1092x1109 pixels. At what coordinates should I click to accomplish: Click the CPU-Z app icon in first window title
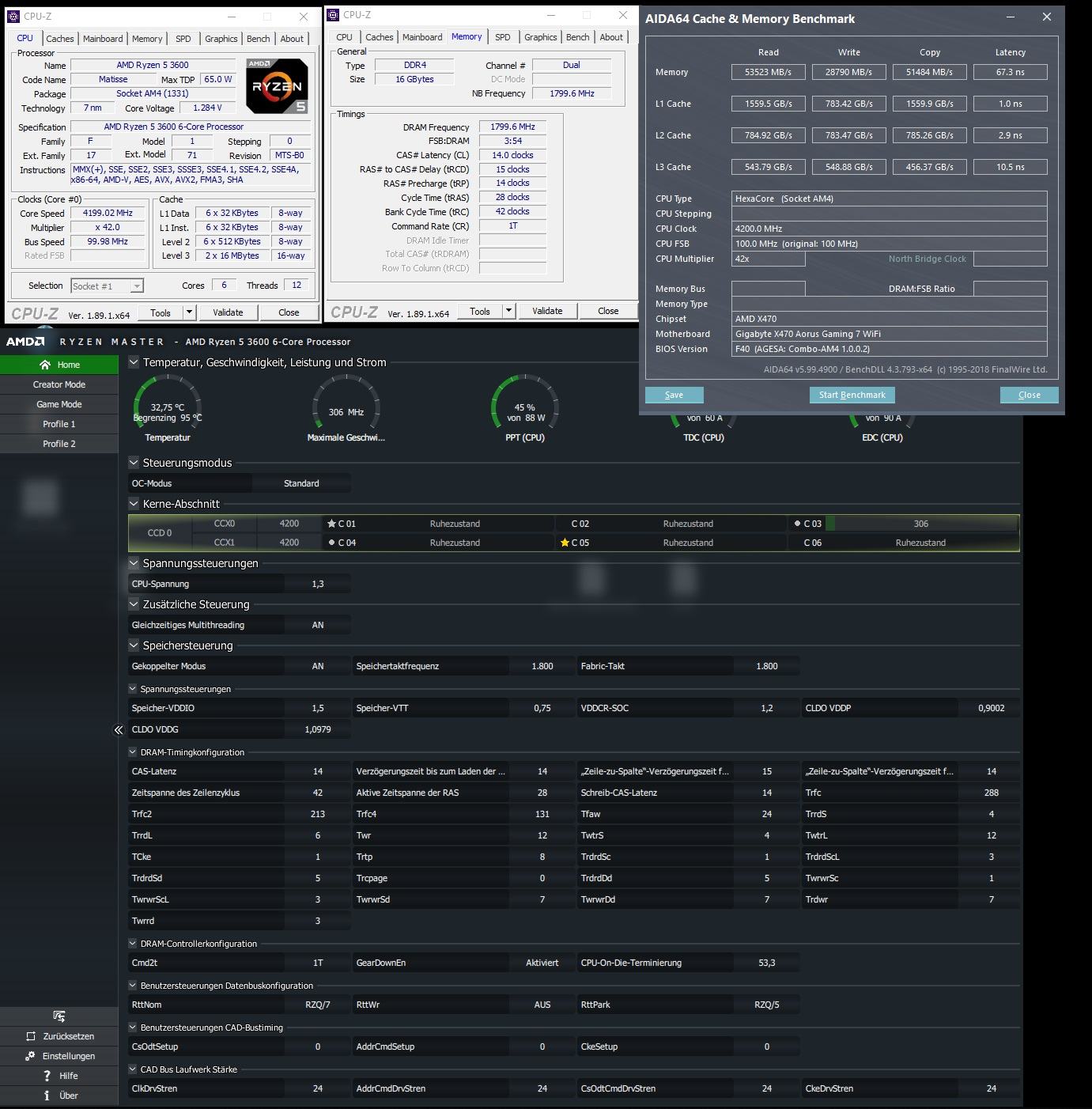point(13,16)
